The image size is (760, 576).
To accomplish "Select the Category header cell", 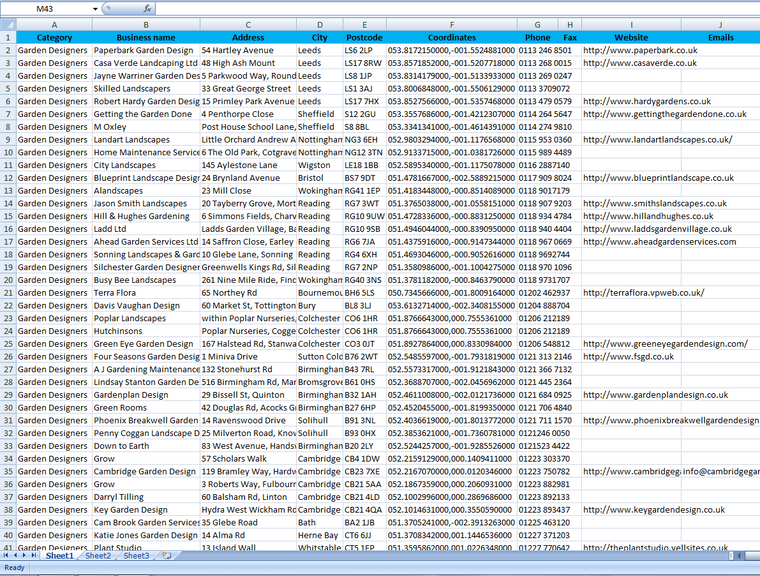I will click(54, 37).
